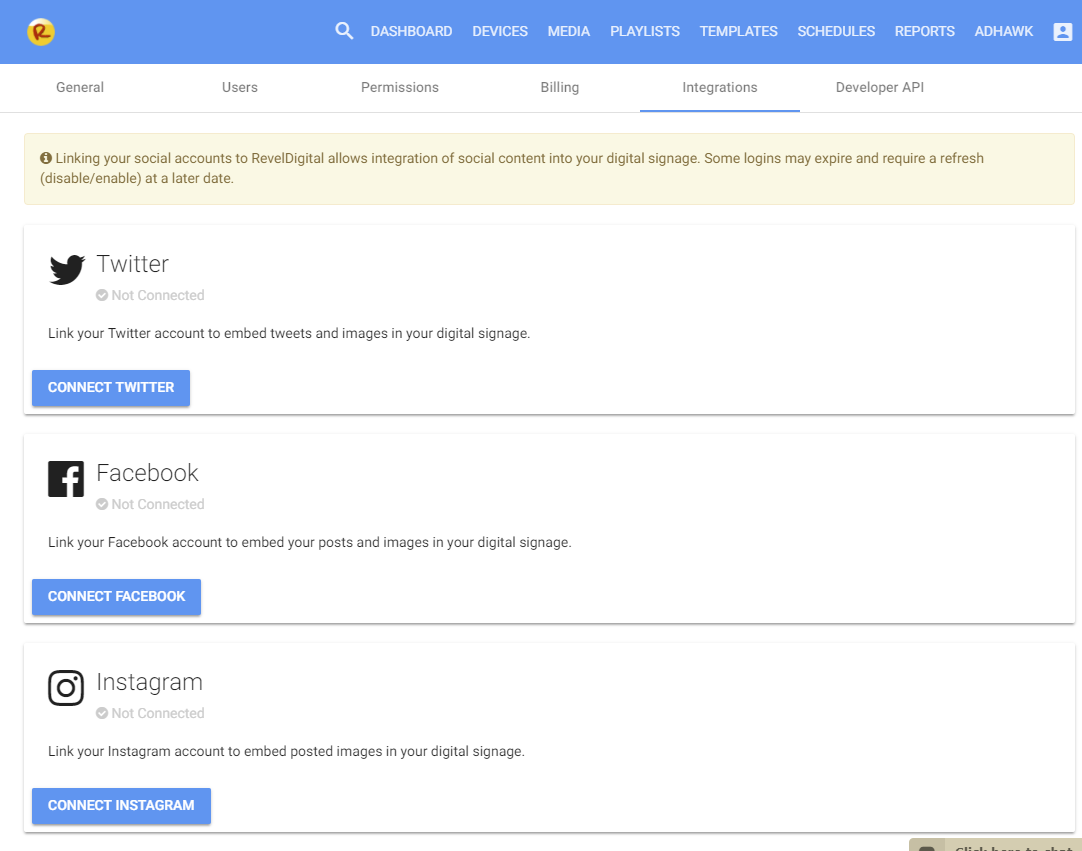The height and width of the screenshot is (851, 1082).
Task: Click the Connect Twitter button
Action: click(111, 388)
